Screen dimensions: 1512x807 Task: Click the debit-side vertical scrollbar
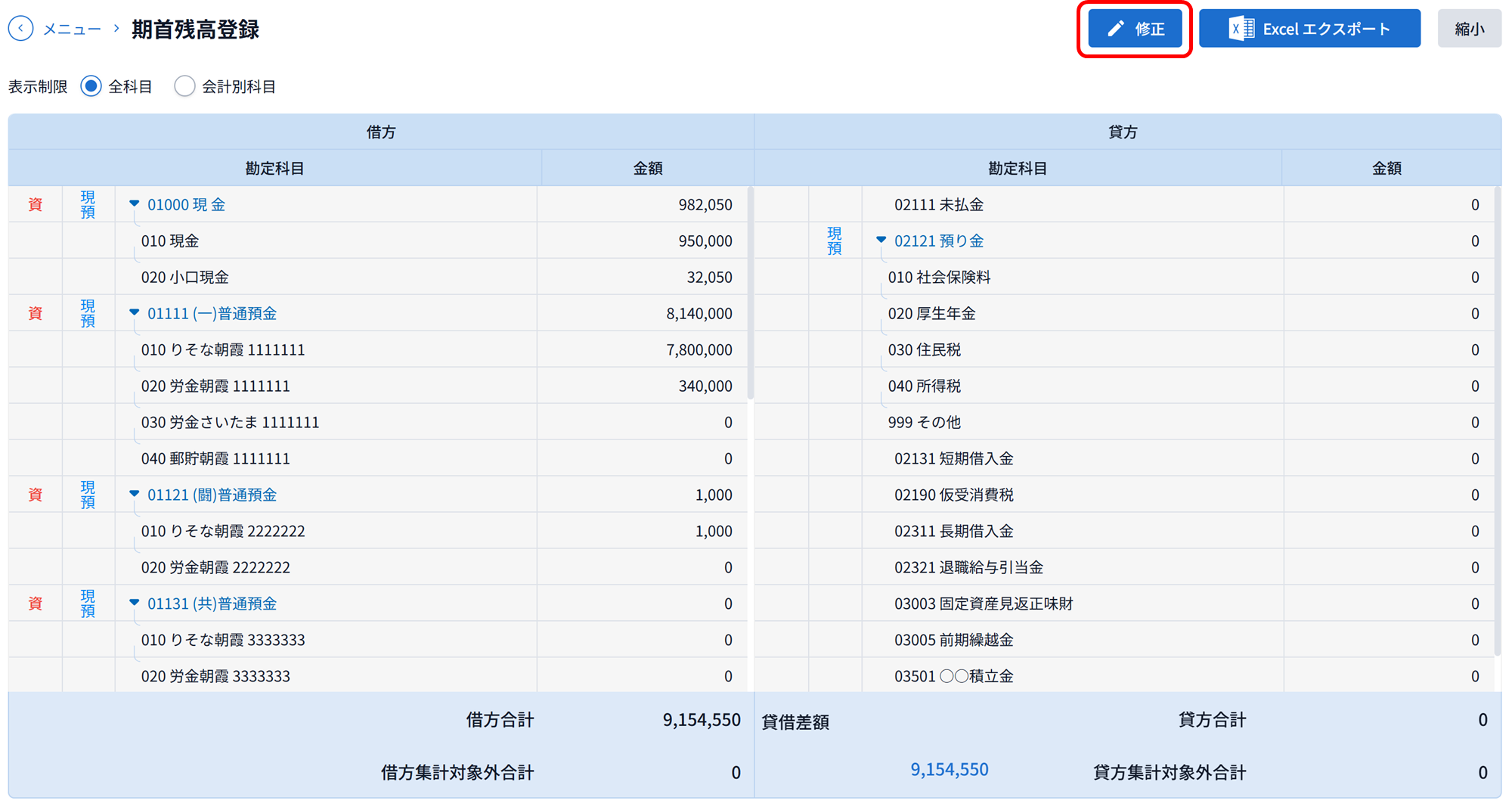tap(750, 293)
